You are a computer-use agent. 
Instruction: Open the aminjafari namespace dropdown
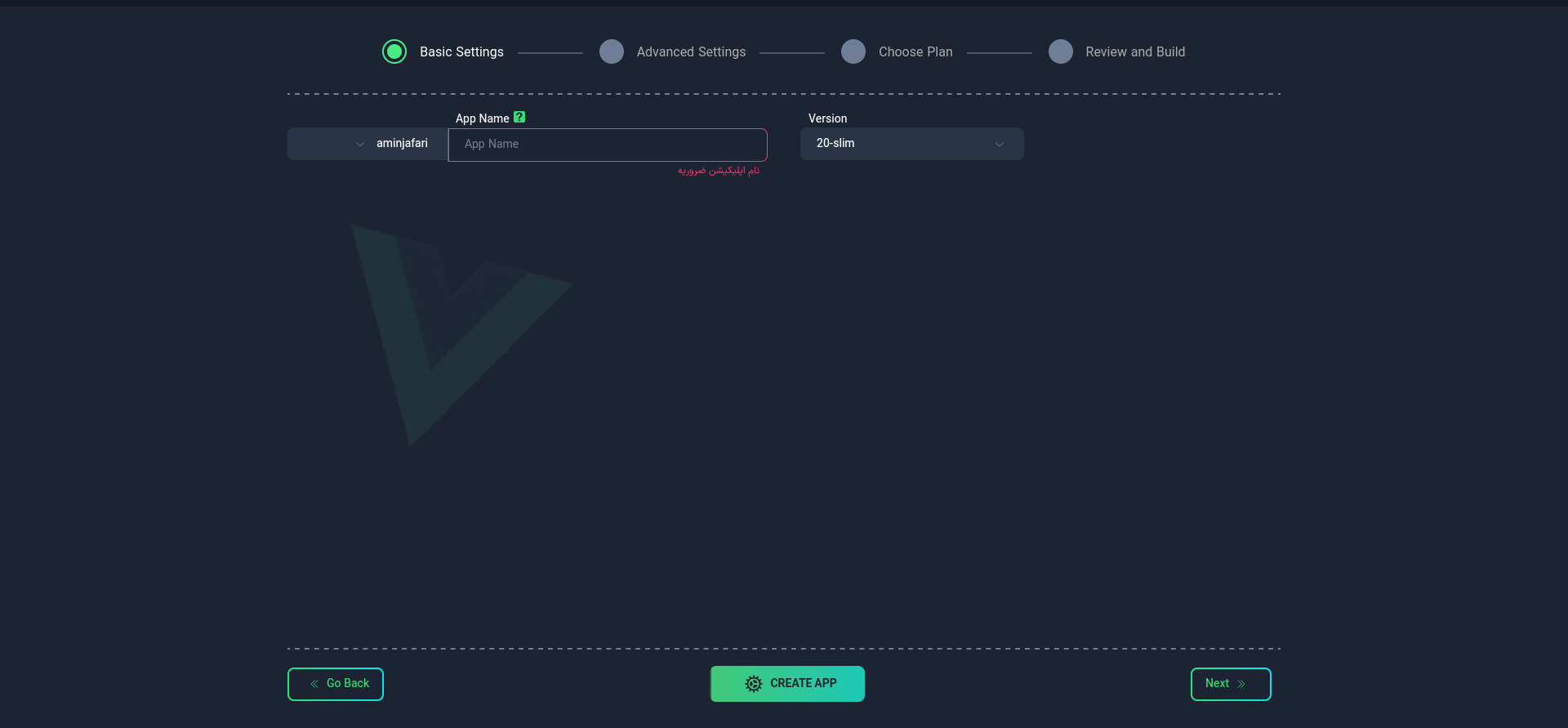367,144
